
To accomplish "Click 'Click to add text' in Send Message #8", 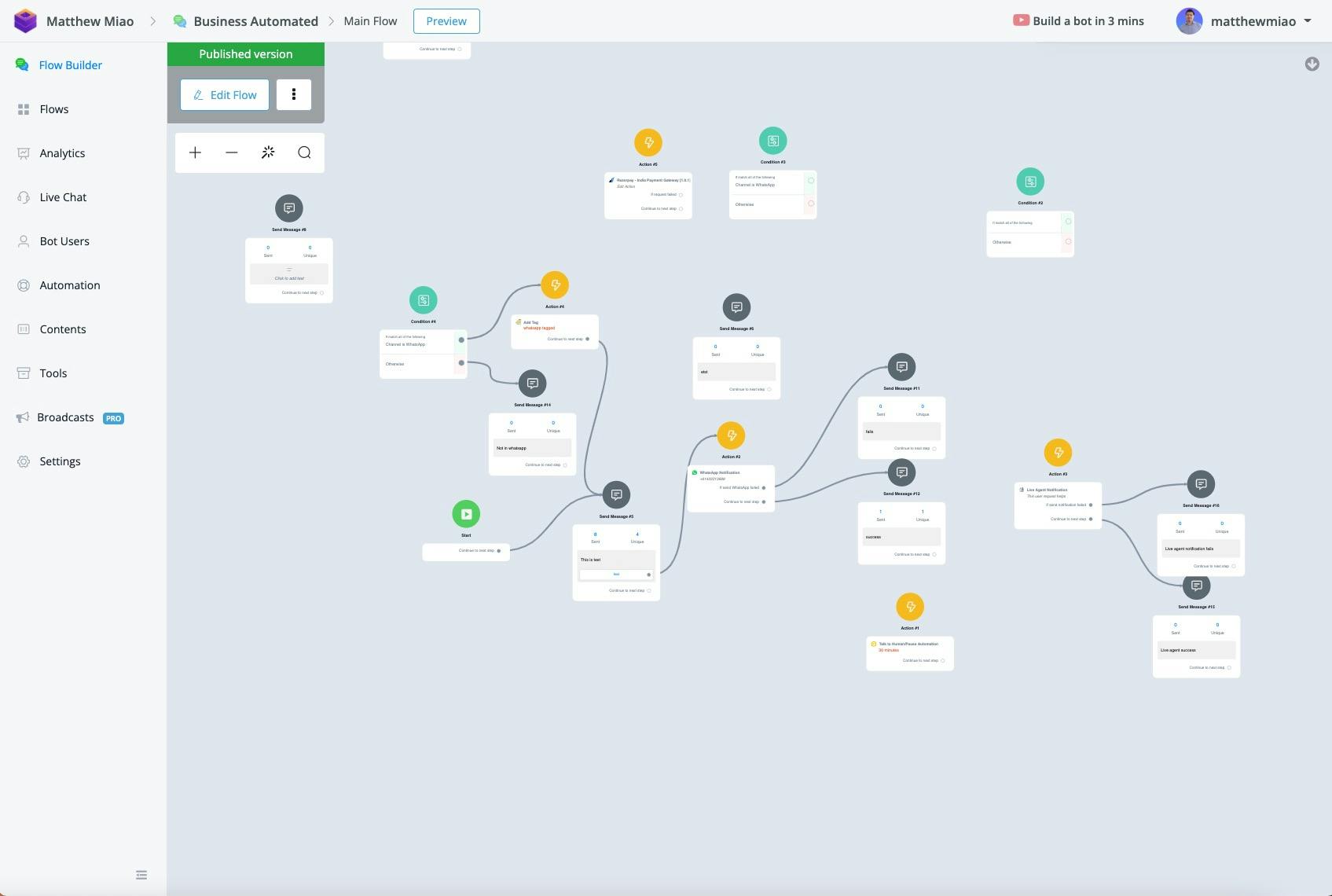I will (x=289, y=278).
